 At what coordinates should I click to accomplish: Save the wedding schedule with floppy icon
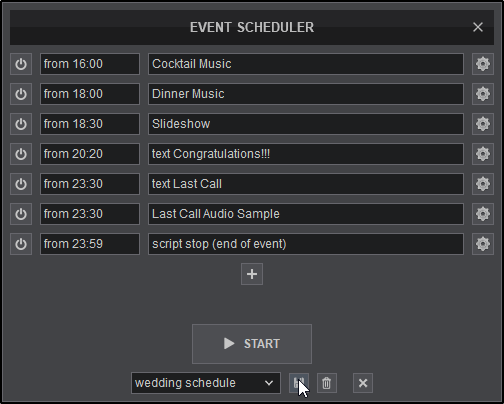point(299,383)
